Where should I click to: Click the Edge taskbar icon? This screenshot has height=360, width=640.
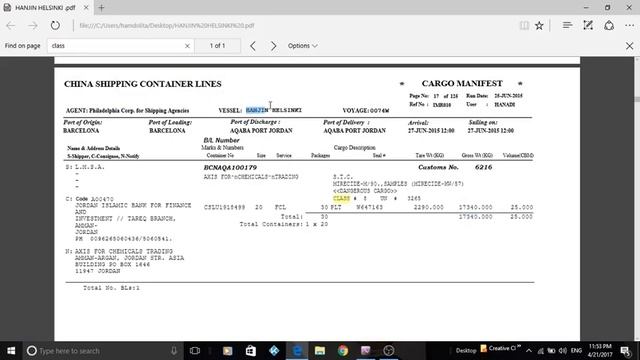point(297,351)
